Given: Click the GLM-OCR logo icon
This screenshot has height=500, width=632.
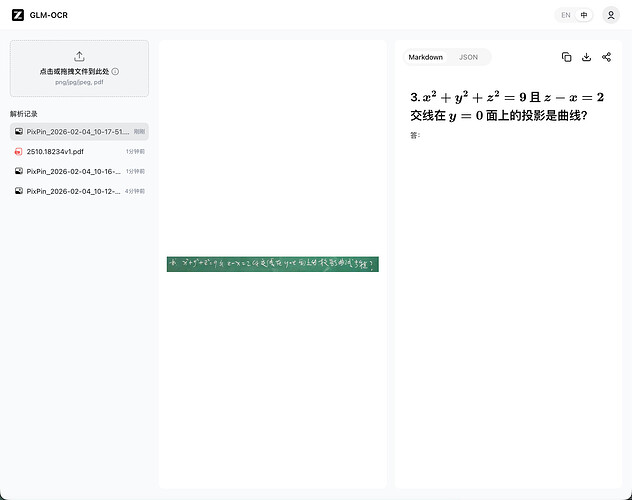Looking at the screenshot, I should pyautogui.click(x=18, y=15).
